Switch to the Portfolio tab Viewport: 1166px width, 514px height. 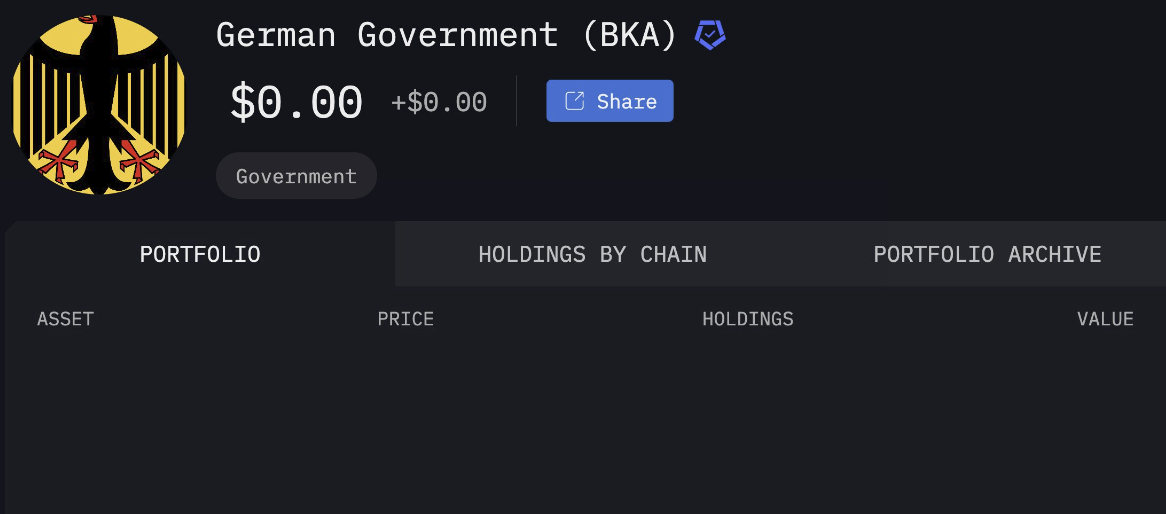200,254
